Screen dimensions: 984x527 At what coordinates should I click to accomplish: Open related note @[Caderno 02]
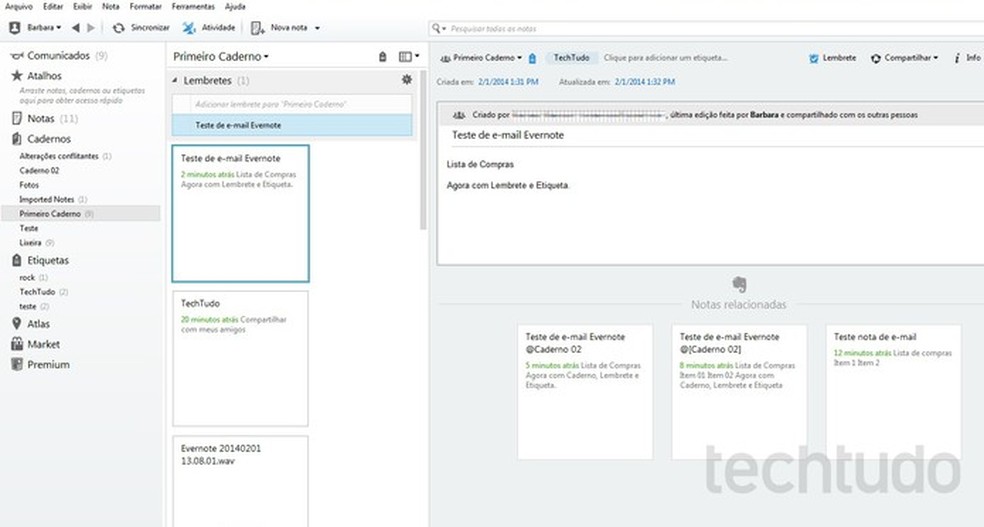click(739, 391)
